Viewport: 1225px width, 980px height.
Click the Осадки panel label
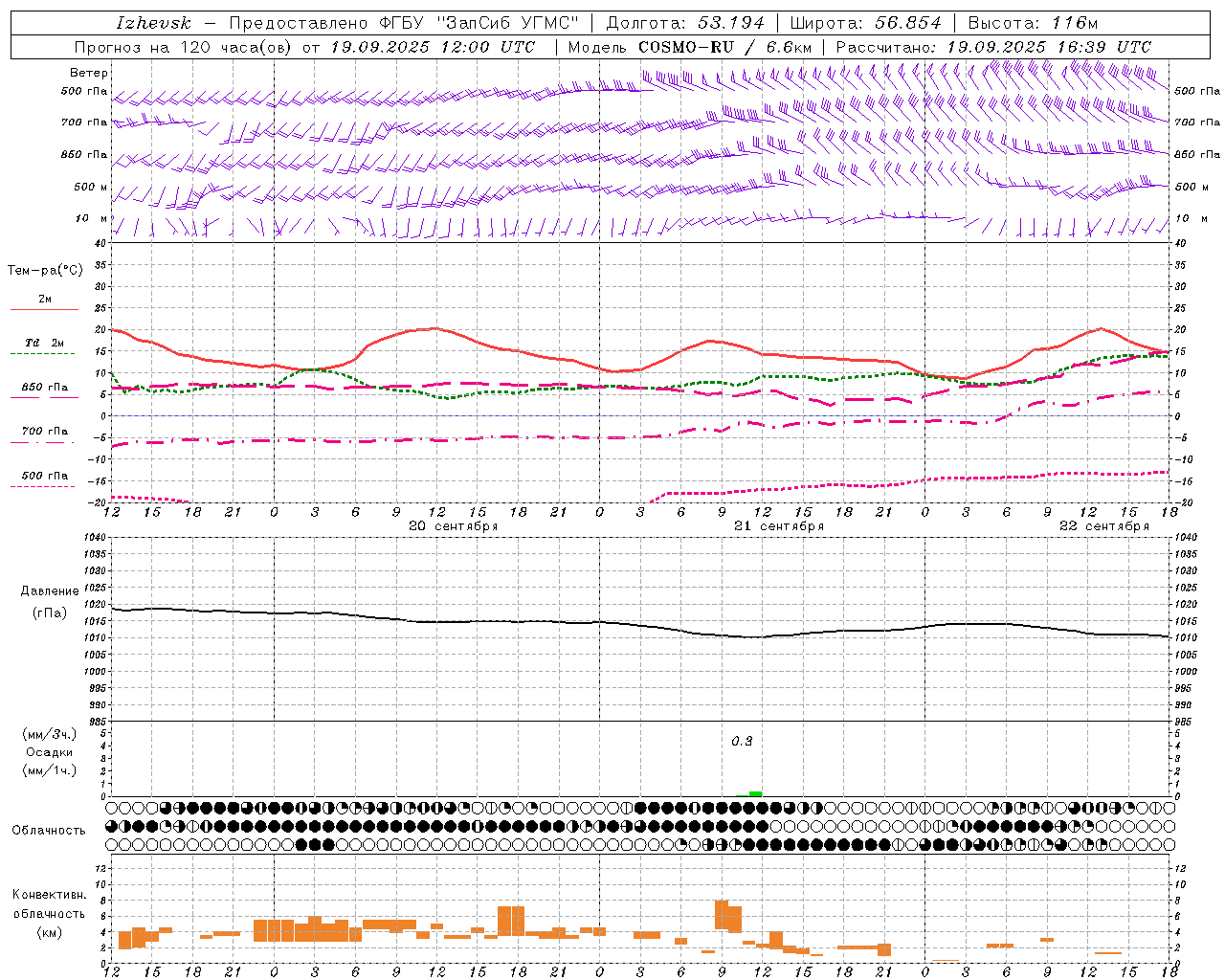click(50, 752)
